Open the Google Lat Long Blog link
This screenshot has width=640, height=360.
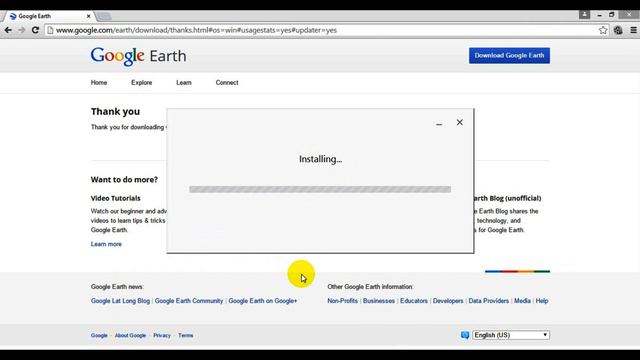pyautogui.click(x=120, y=301)
